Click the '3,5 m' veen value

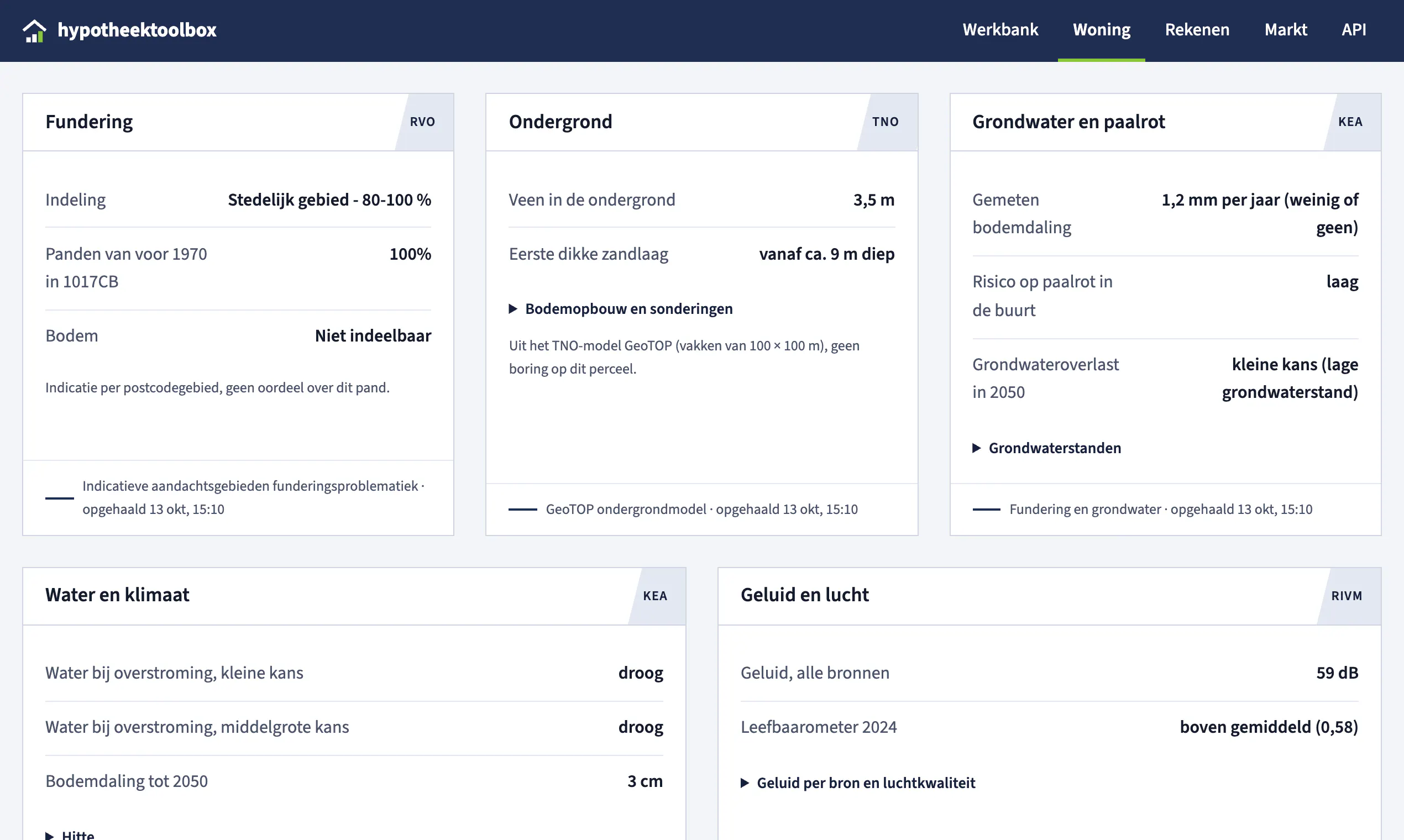pyautogui.click(x=874, y=200)
